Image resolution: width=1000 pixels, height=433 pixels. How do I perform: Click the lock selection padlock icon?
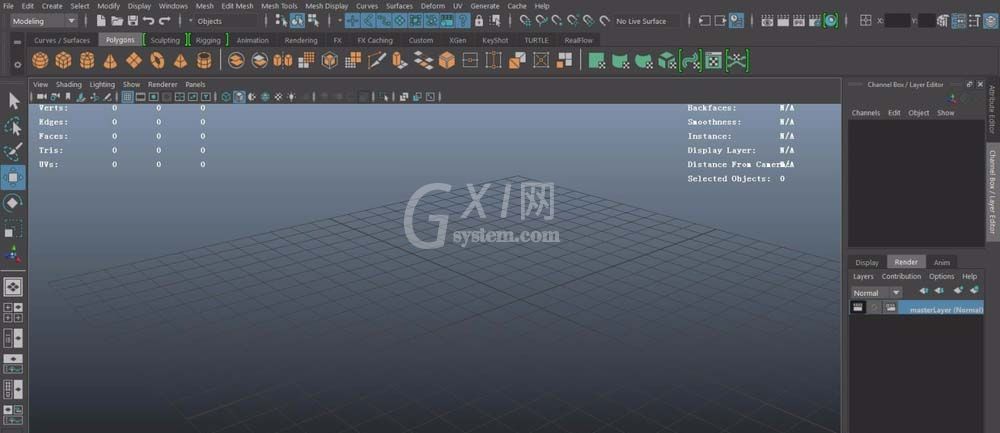click(x=479, y=20)
